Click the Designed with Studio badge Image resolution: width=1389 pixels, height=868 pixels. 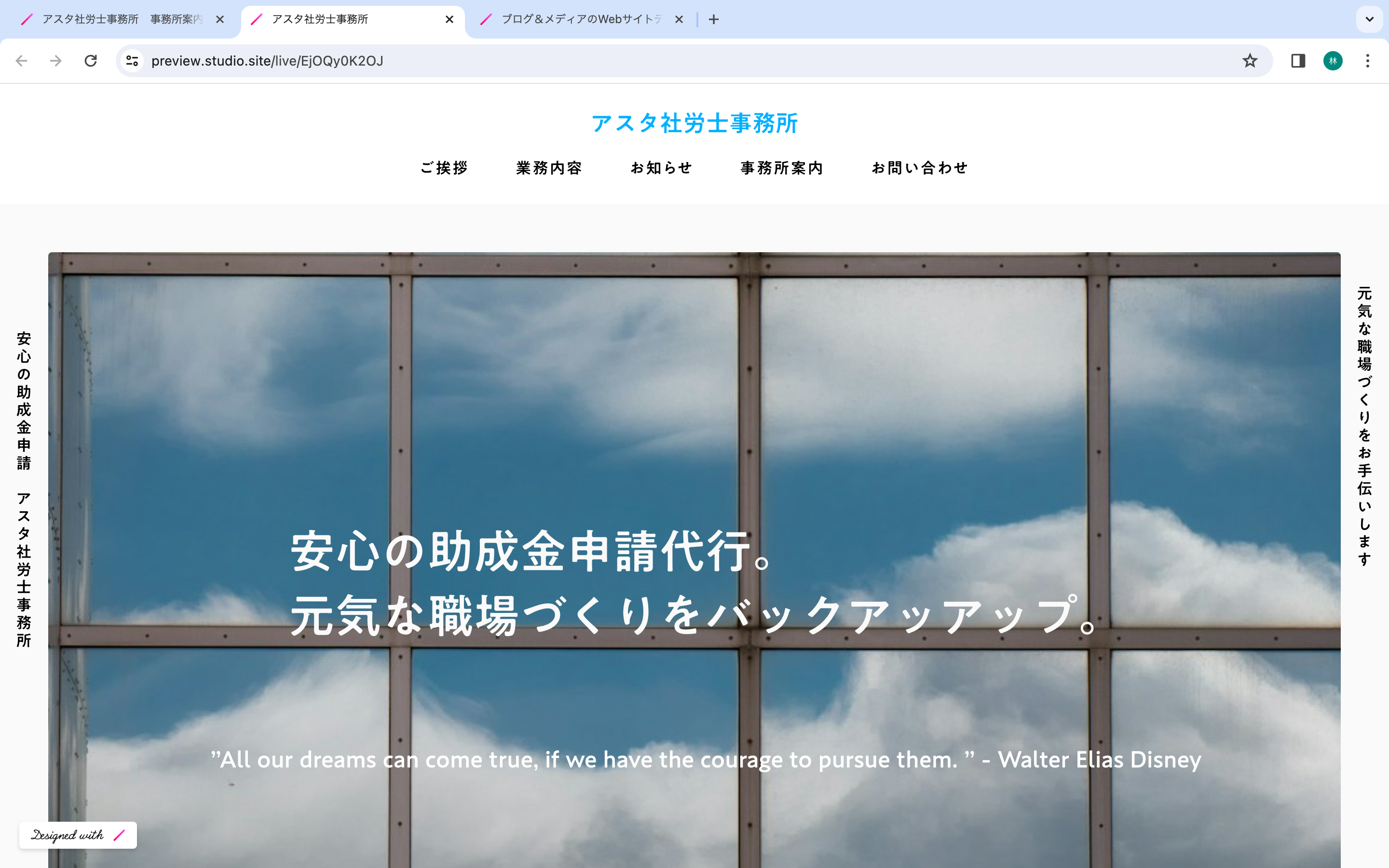point(78,835)
